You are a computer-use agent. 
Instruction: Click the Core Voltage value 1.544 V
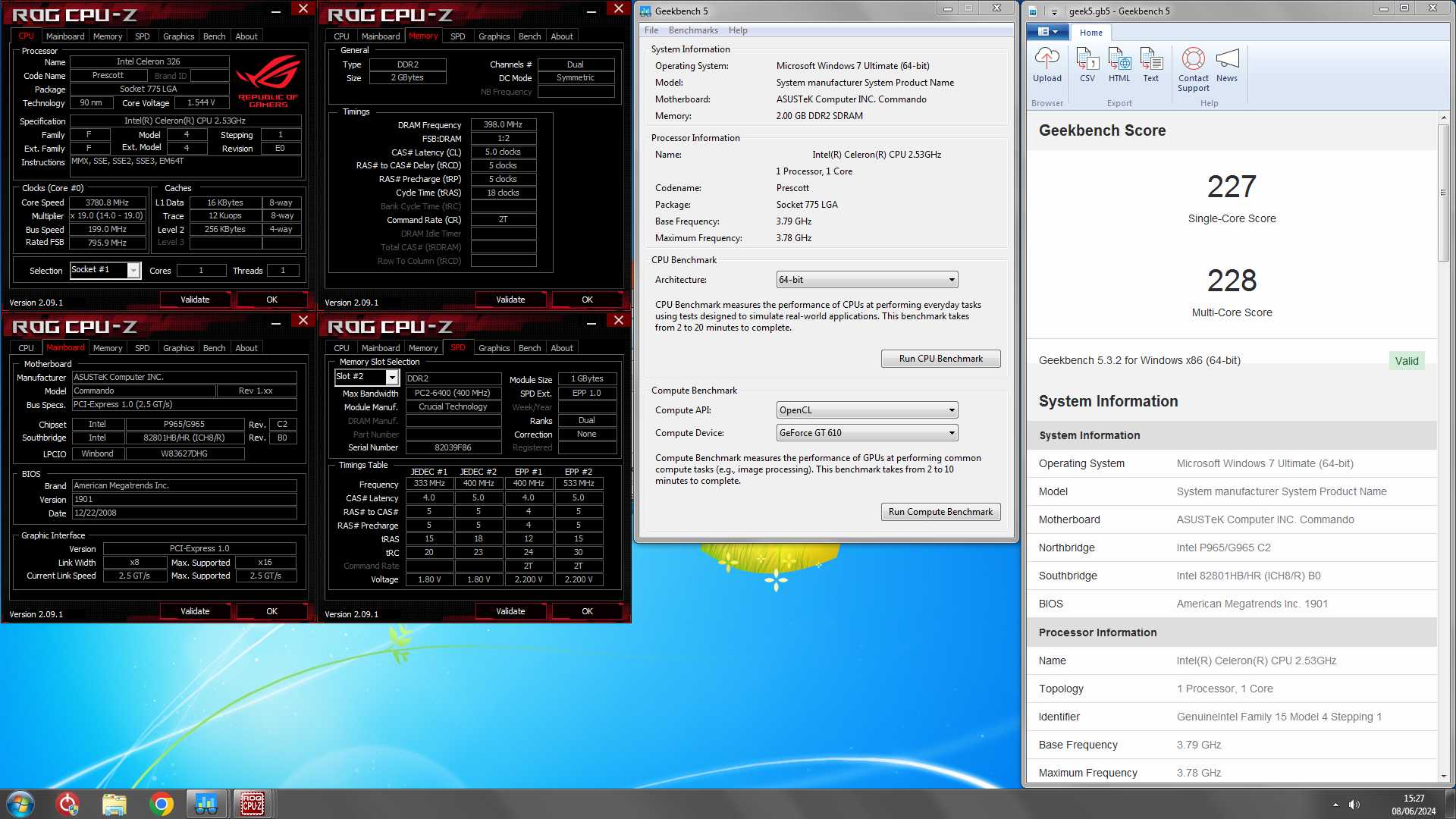(201, 102)
